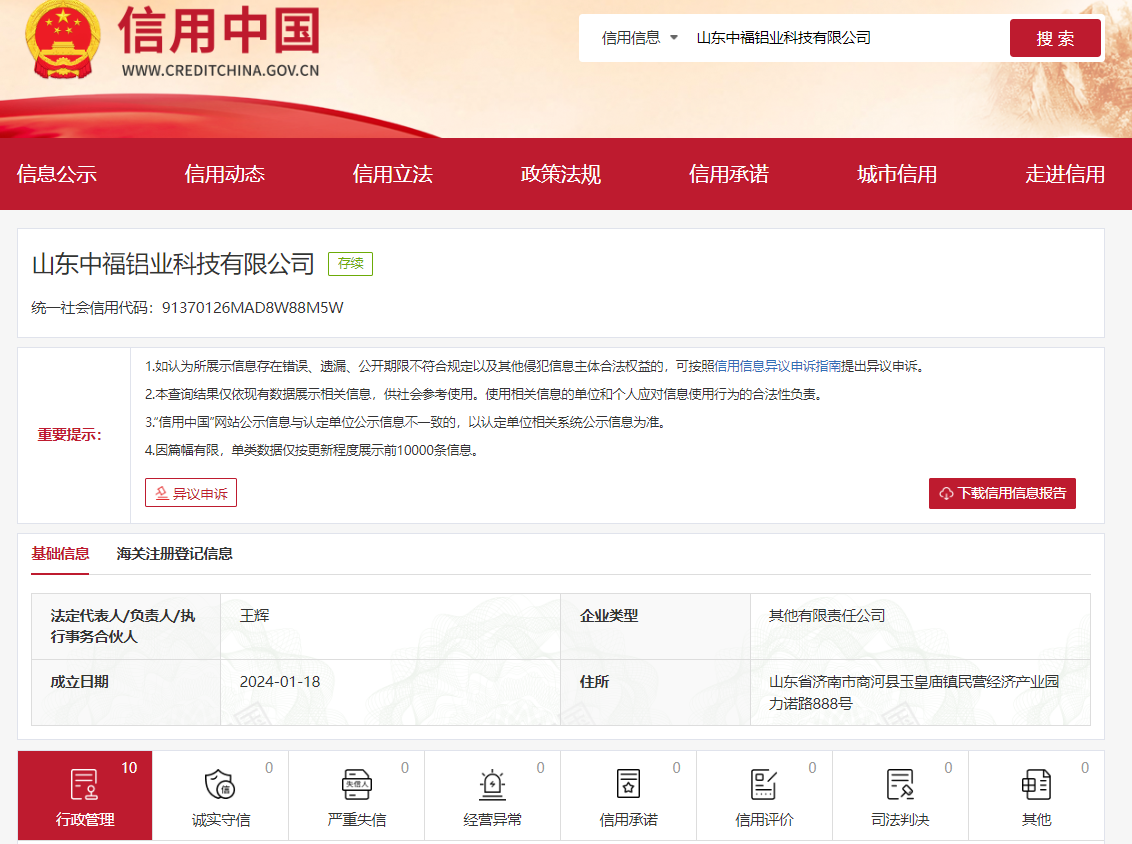Open the 行政管理 category icon
Screen dimensions: 1132x844
(84, 785)
